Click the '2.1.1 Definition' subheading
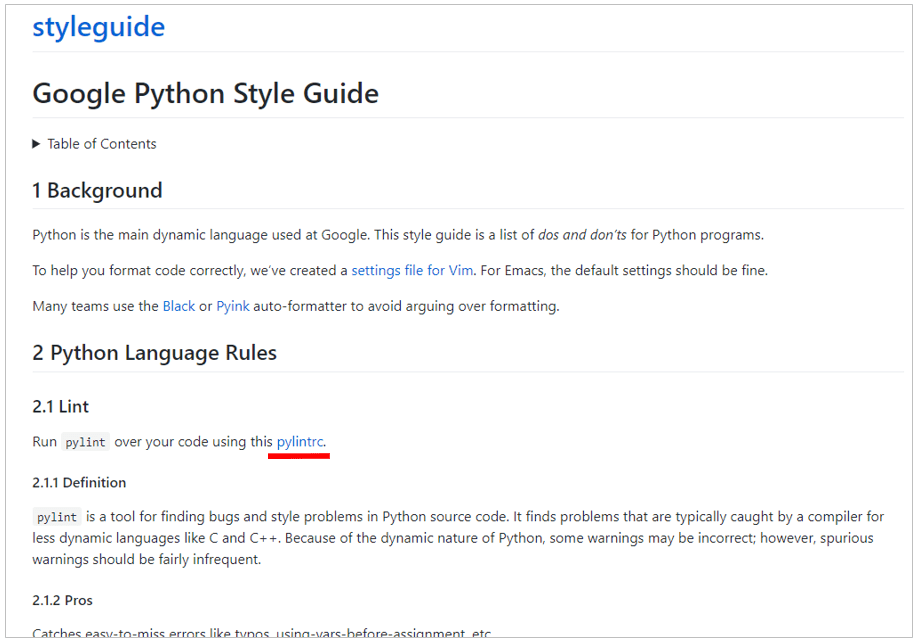 (x=79, y=482)
